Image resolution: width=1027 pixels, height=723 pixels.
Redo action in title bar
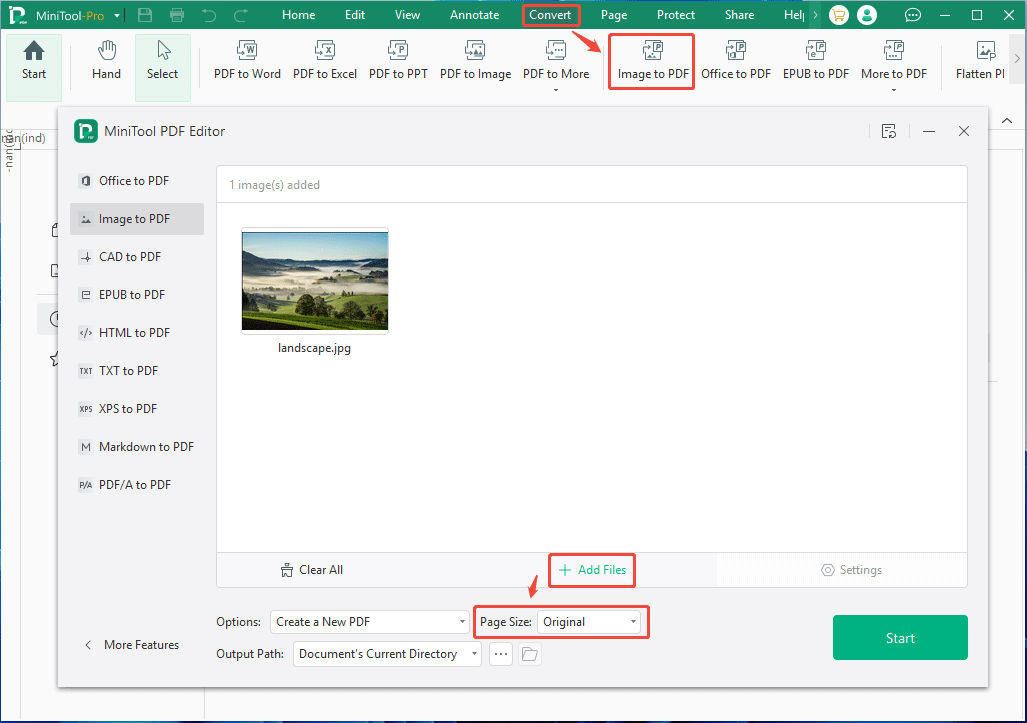pos(241,15)
